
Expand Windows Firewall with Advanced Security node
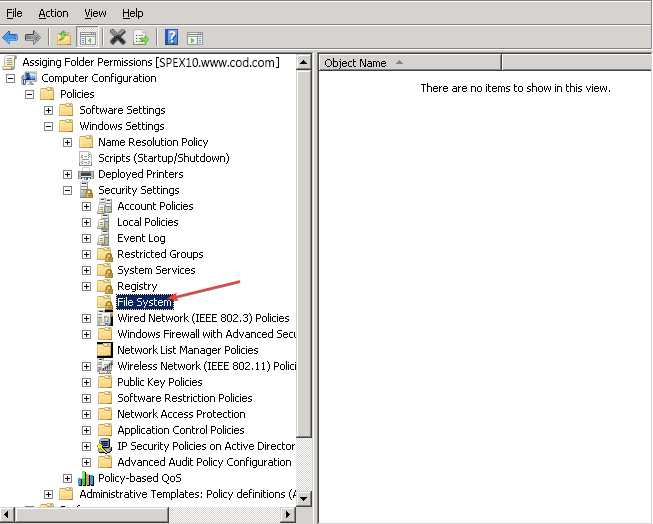coord(86,334)
